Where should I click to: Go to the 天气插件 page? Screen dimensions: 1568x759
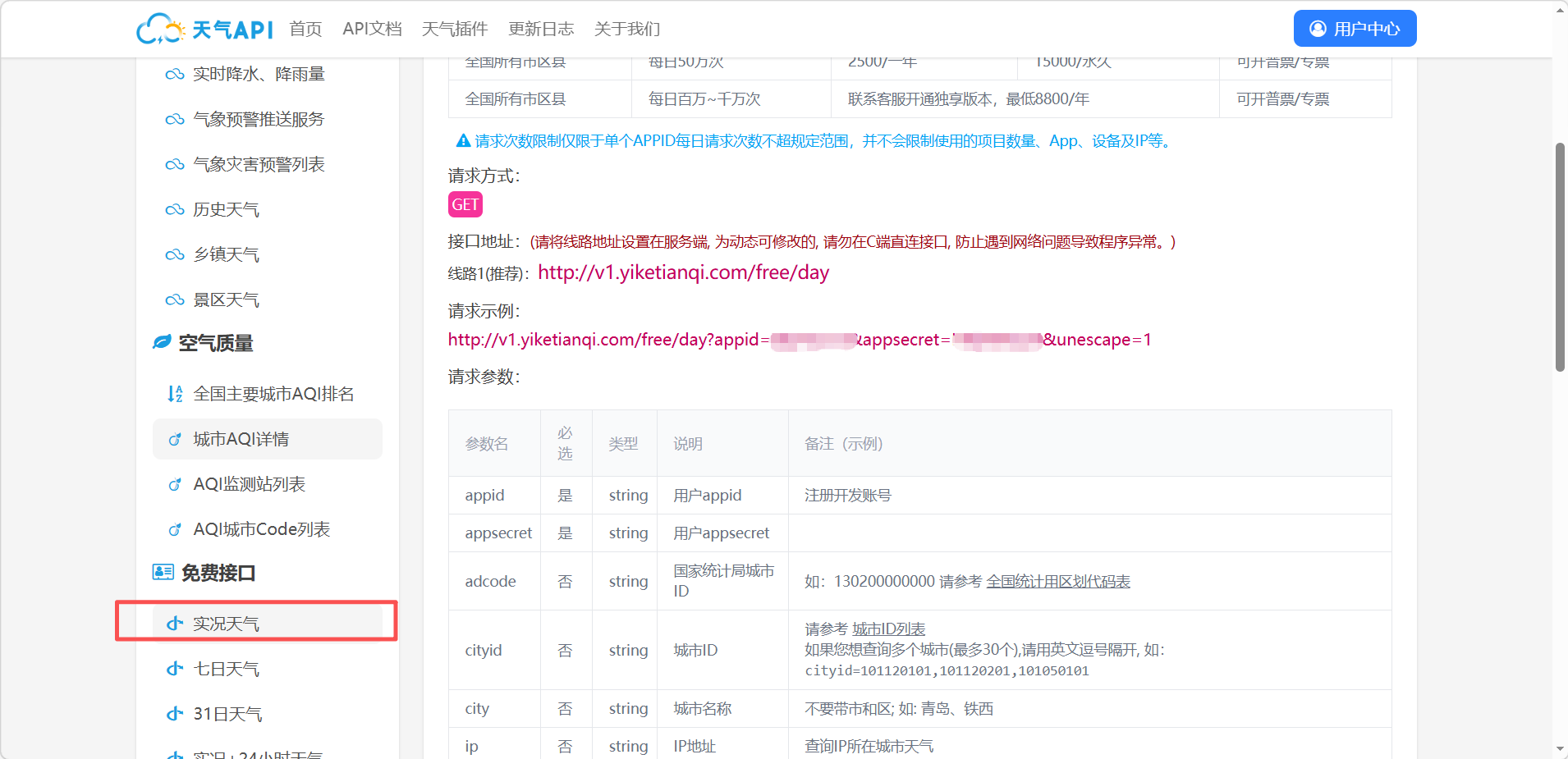coord(455,29)
